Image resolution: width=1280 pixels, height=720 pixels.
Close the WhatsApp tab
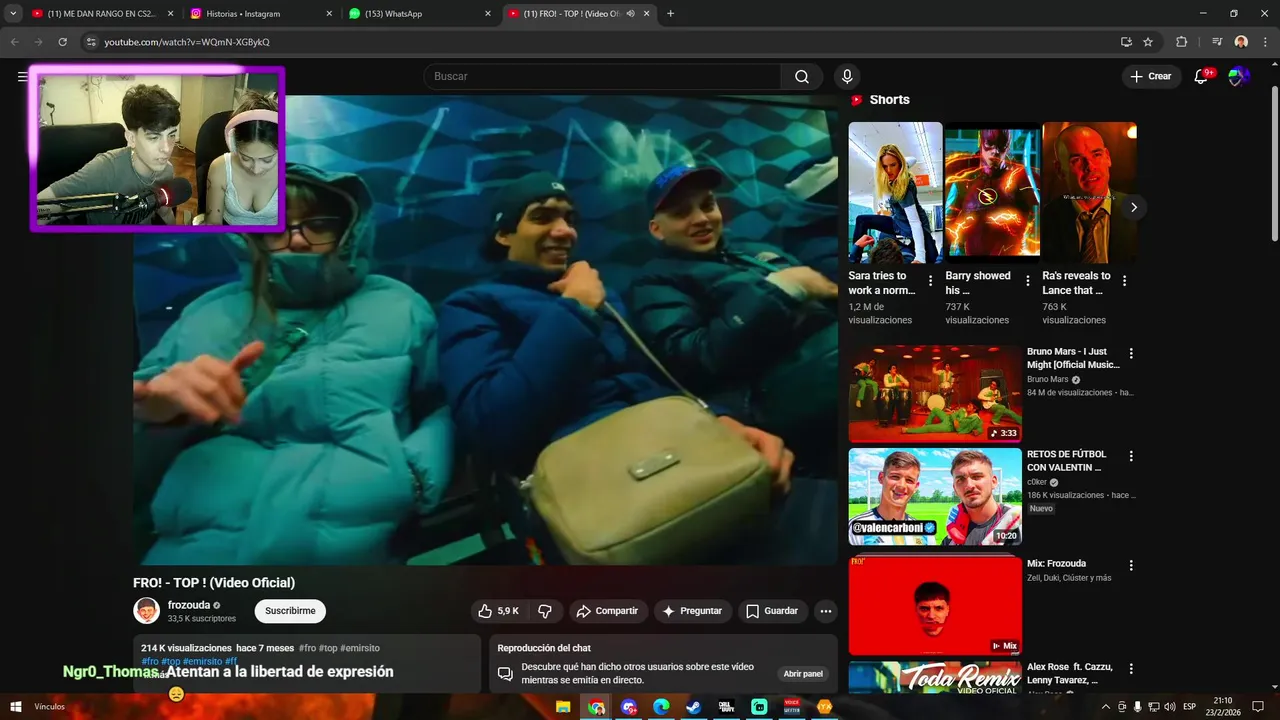click(488, 14)
